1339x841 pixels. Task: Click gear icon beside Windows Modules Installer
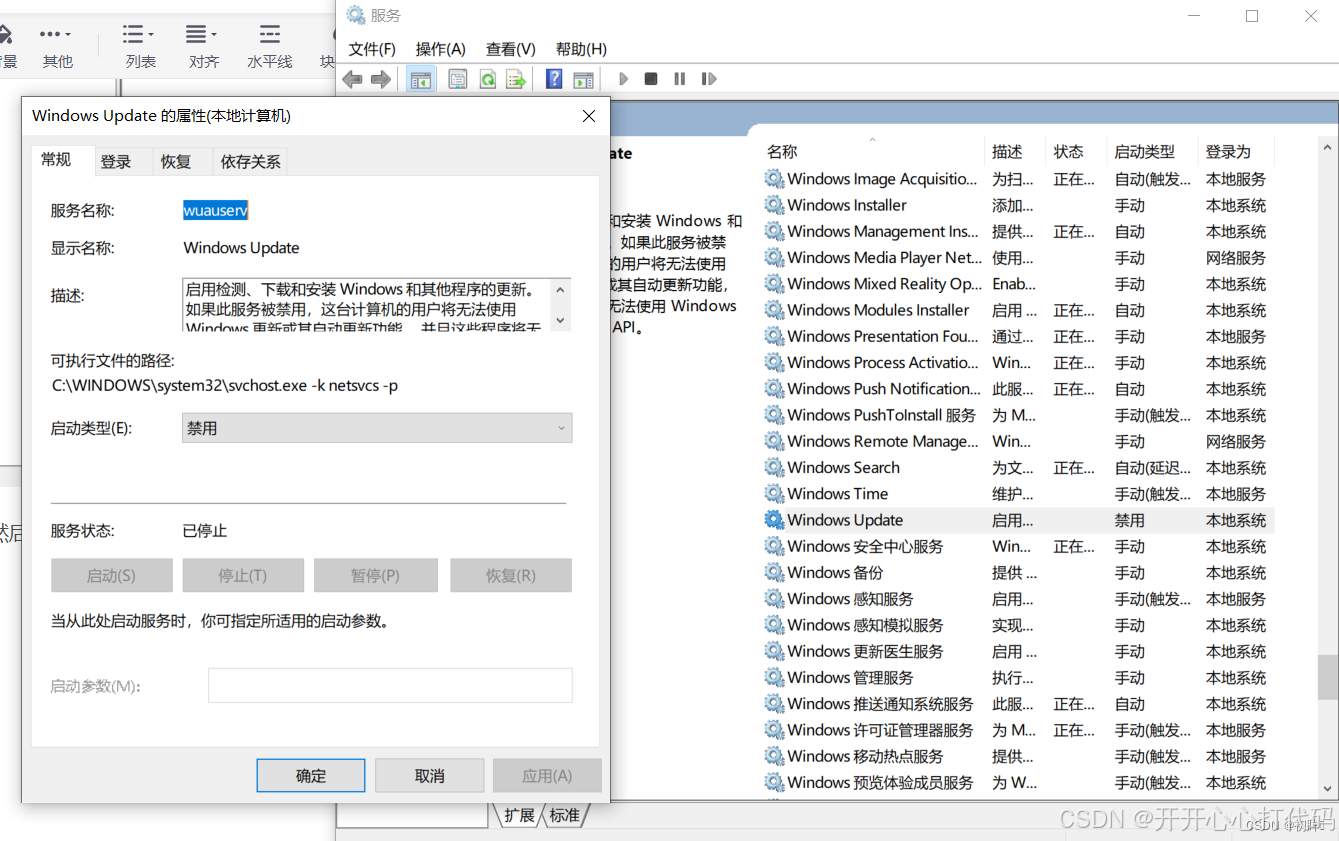click(774, 310)
